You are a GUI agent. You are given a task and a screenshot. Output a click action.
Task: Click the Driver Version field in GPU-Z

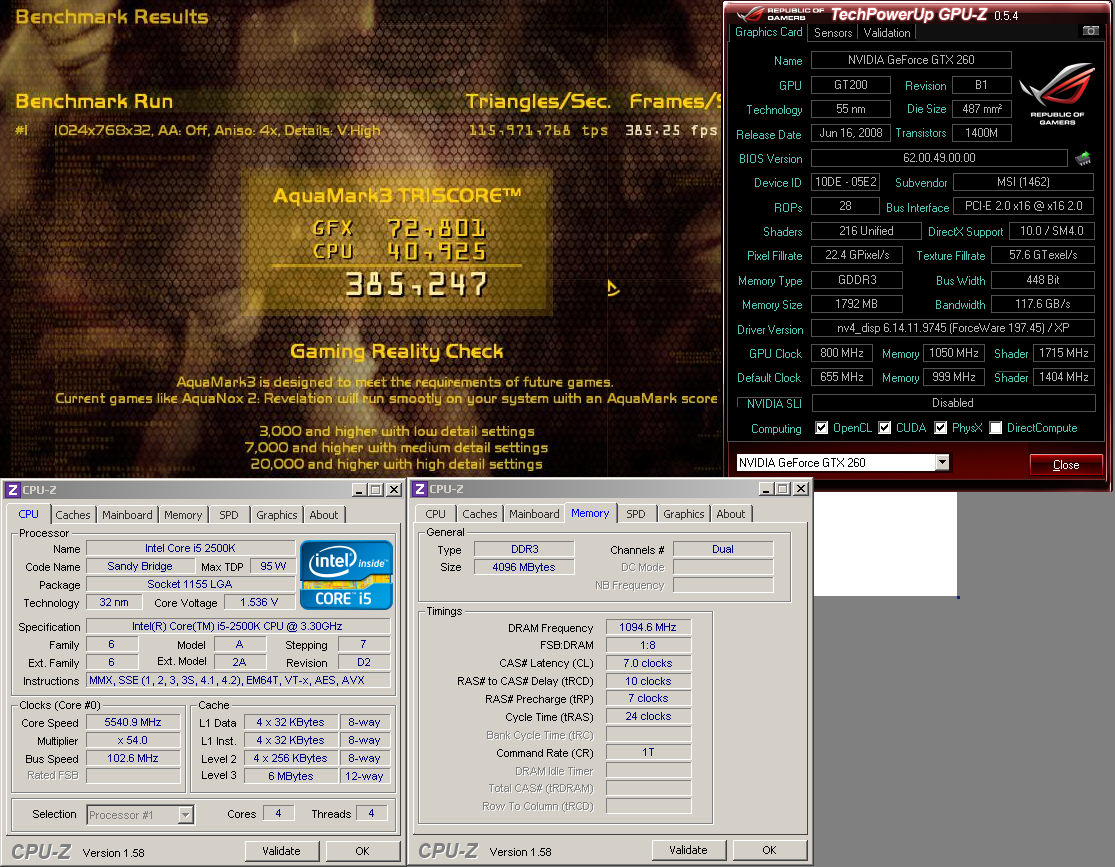953,328
